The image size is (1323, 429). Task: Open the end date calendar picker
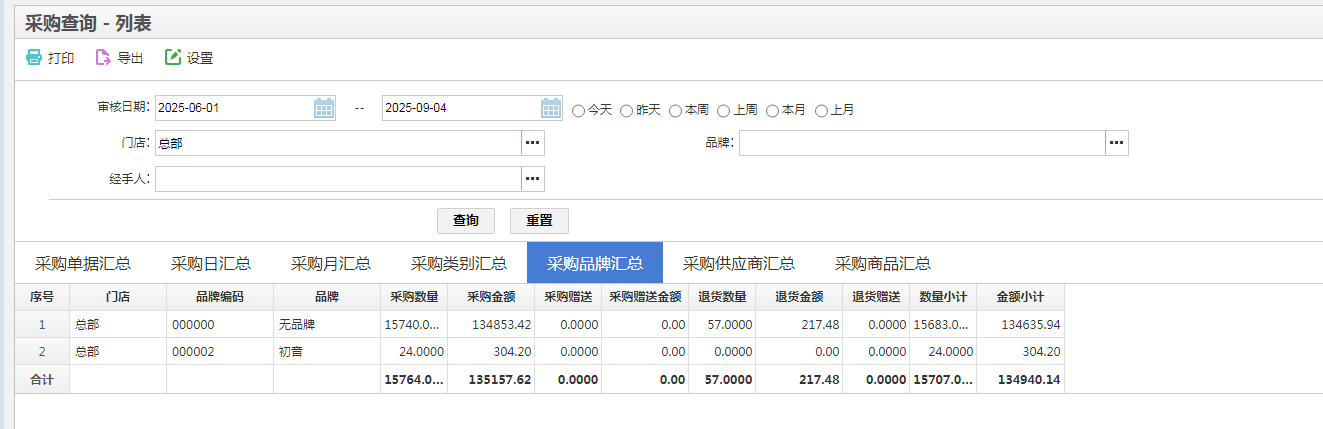[x=551, y=108]
